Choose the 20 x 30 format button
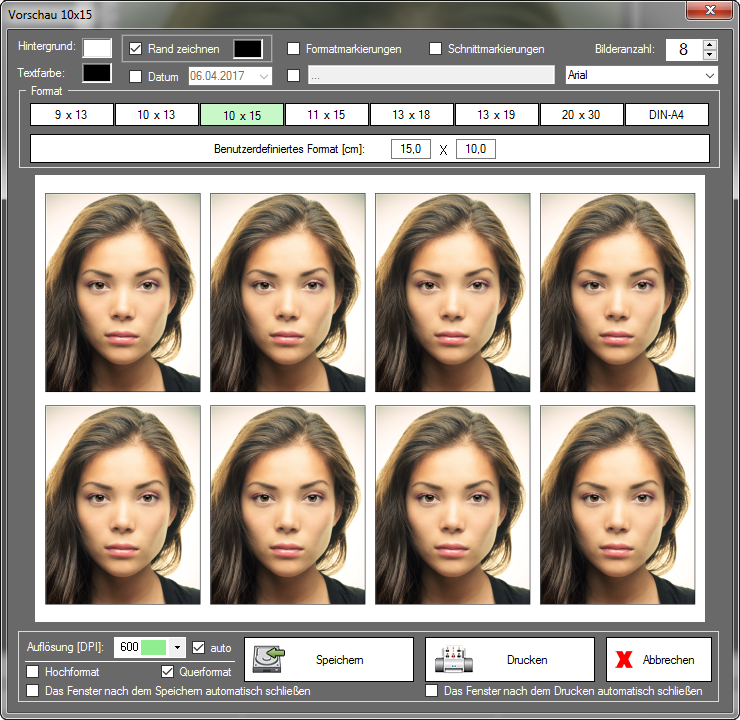740x720 pixels. 581,115
